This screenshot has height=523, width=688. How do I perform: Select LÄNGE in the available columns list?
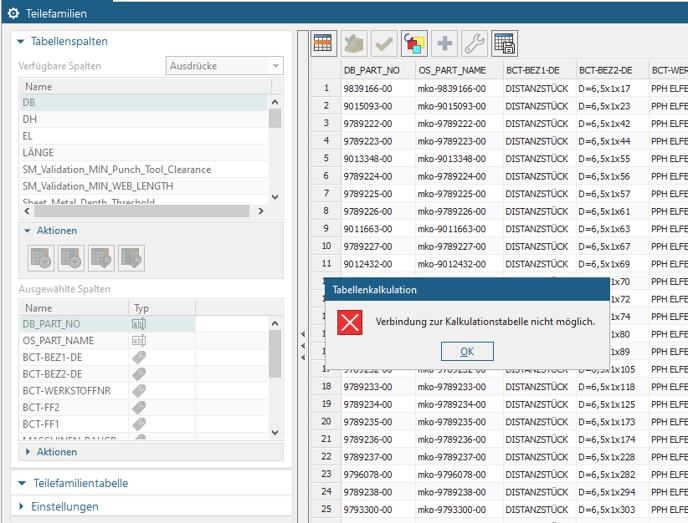144,153
